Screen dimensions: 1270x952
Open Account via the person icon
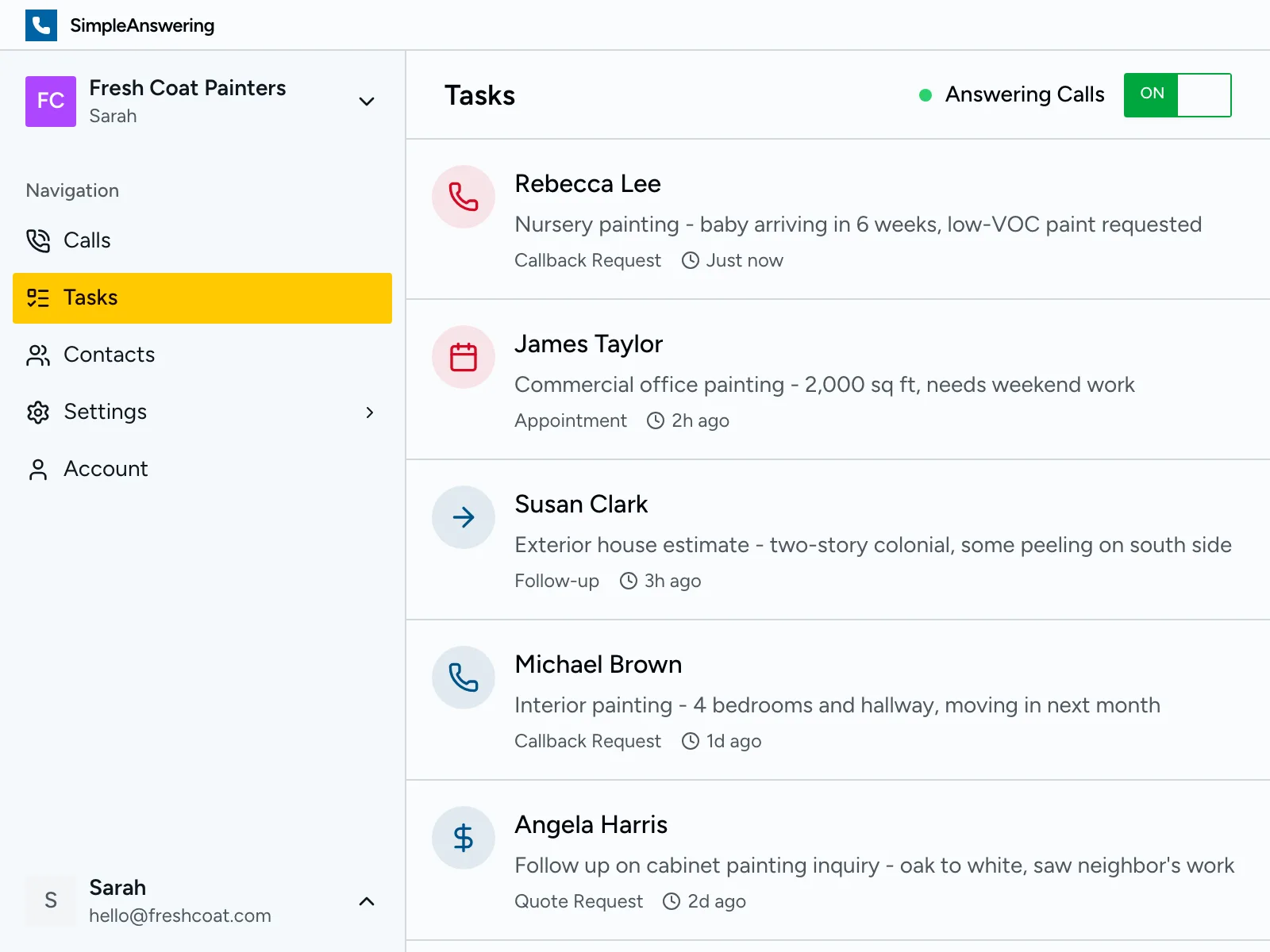coord(37,469)
